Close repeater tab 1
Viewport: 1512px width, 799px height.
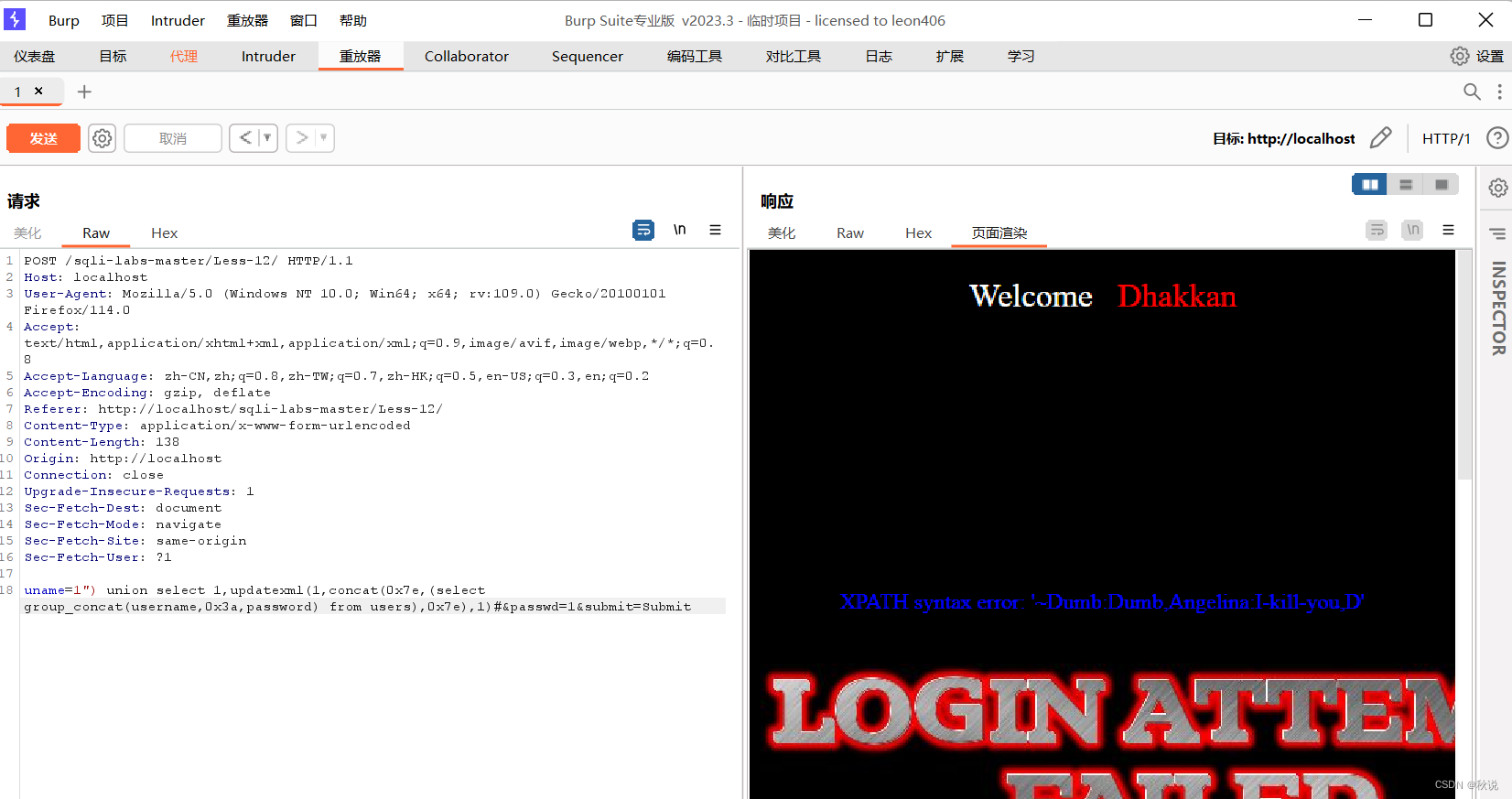pos(38,91)
